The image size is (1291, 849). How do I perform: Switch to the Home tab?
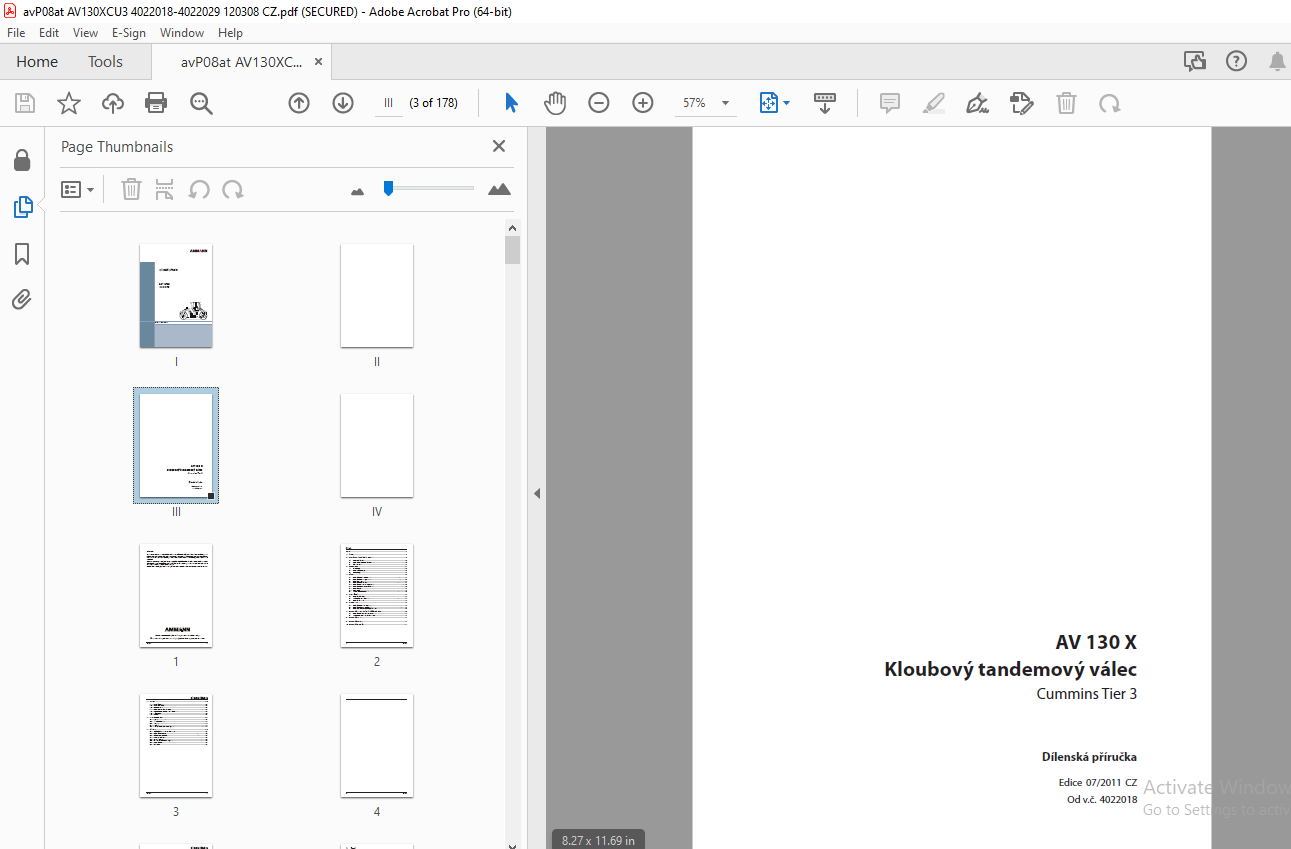coord(37,62)
